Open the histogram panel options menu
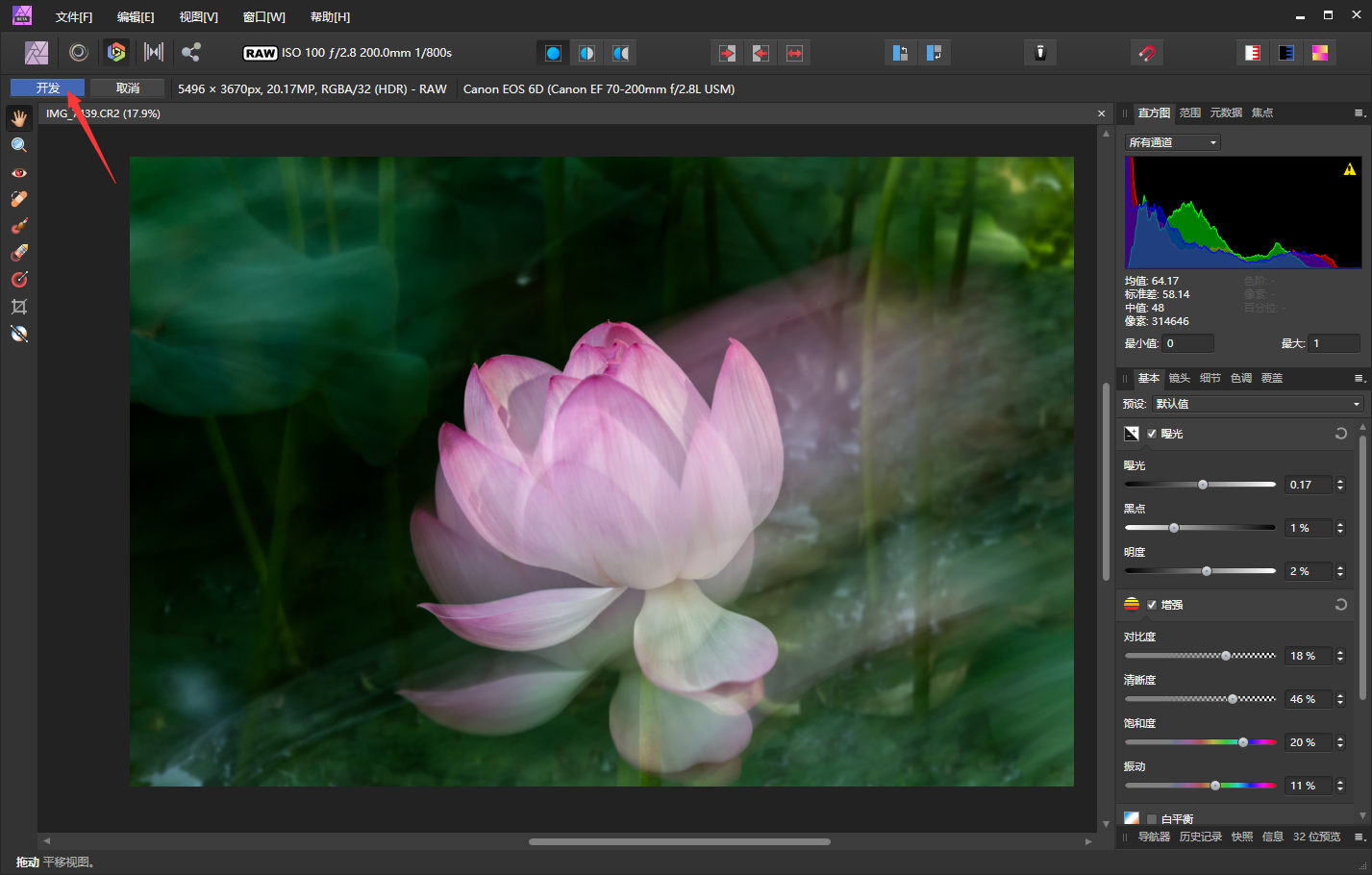This screenshot has height=875, width=1372. pyautogui.click(x=1360, y=113)
